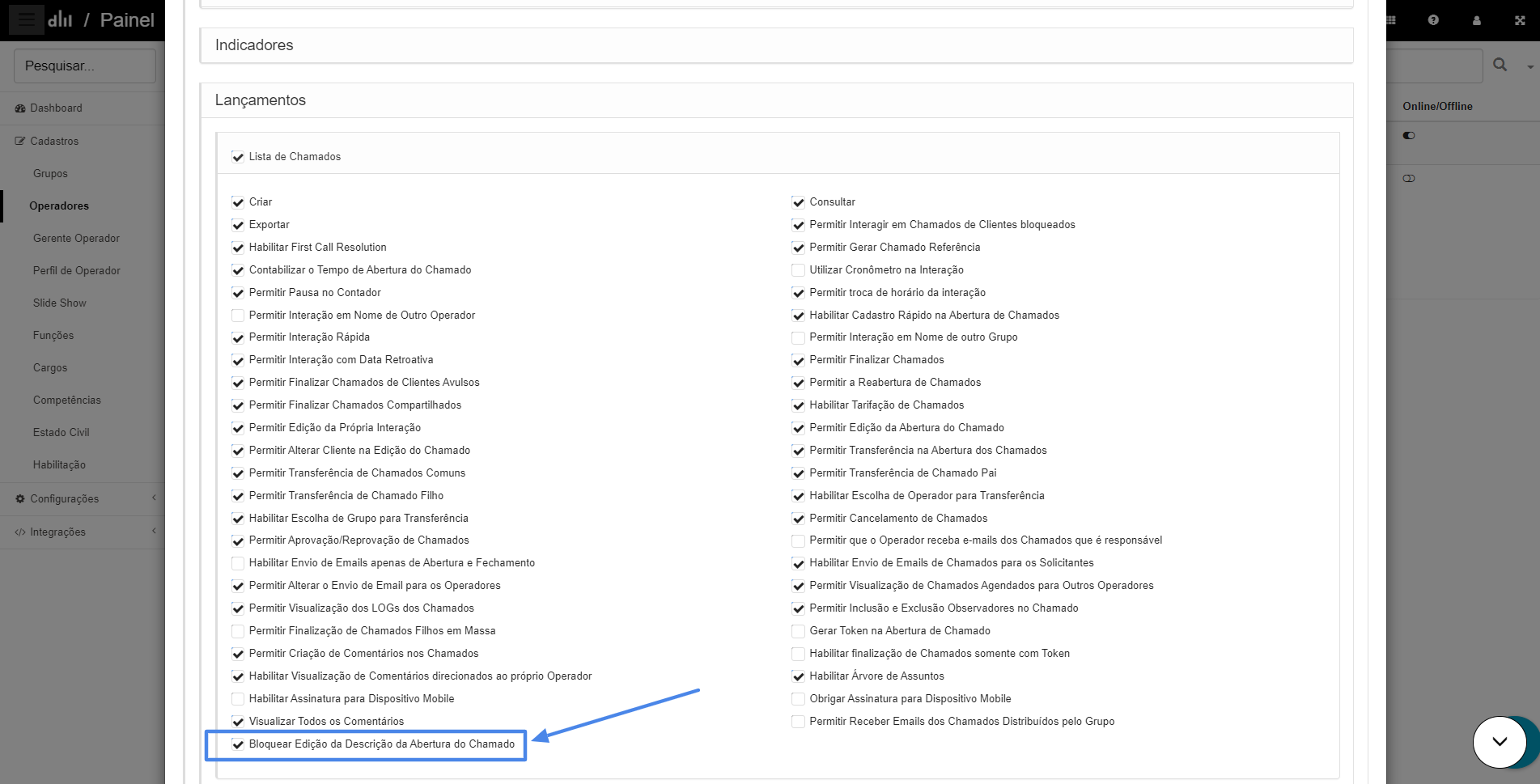Uncheck Visualizar Todos os Comentários
Viewport: 1540px width, 784px height.
coord(238,722)
